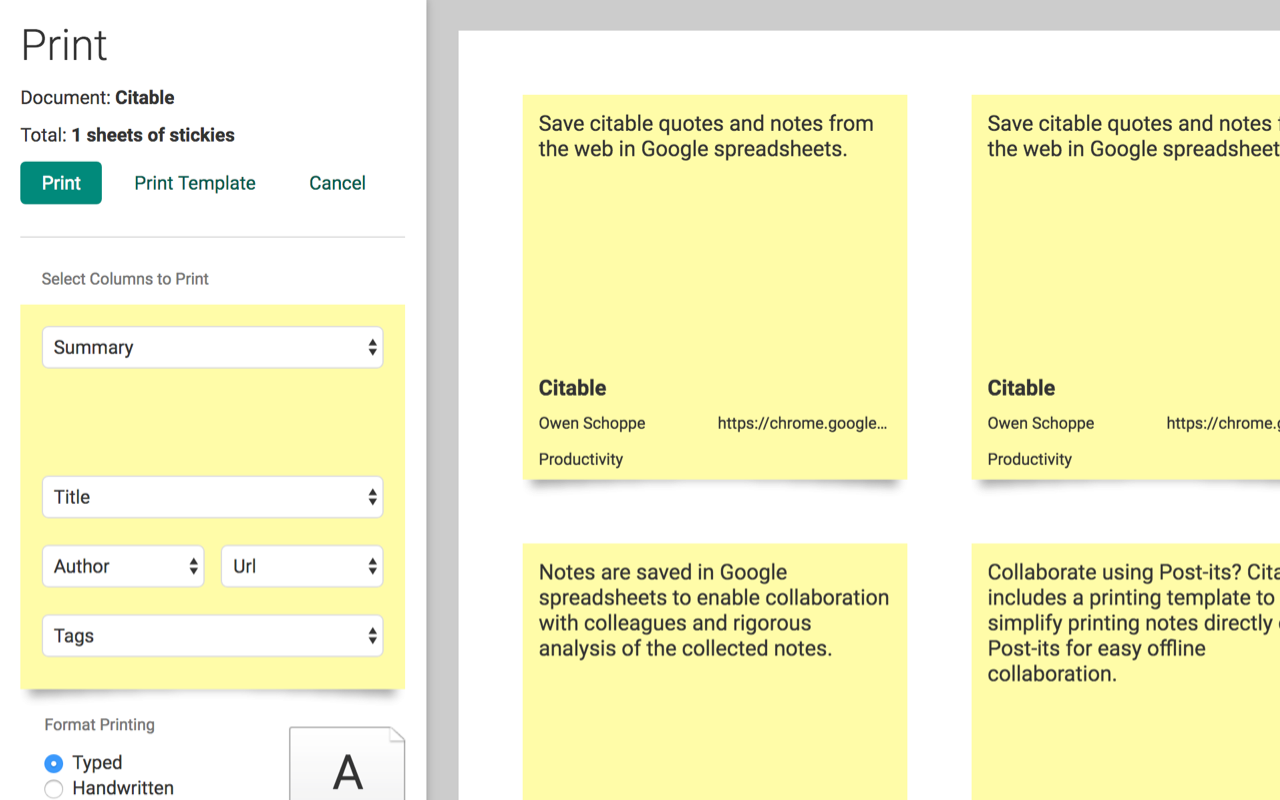Click the 'Citable' title on first sticky

tap(572, 388)
